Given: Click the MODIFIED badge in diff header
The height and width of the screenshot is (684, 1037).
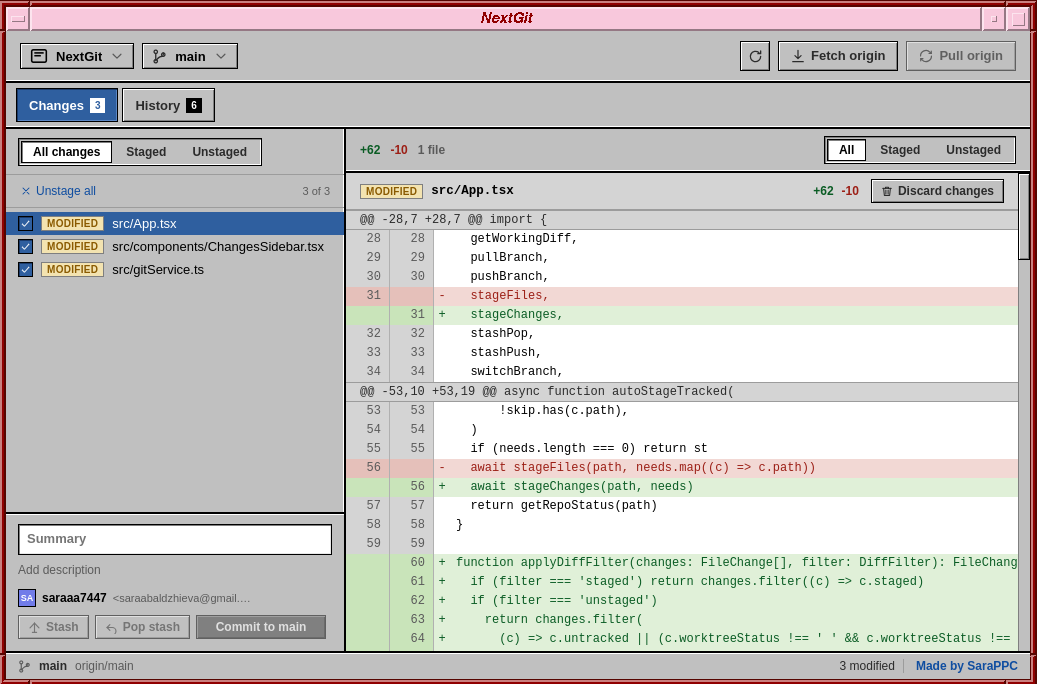Looking at the screenshot, I should (x=391, y=191).
